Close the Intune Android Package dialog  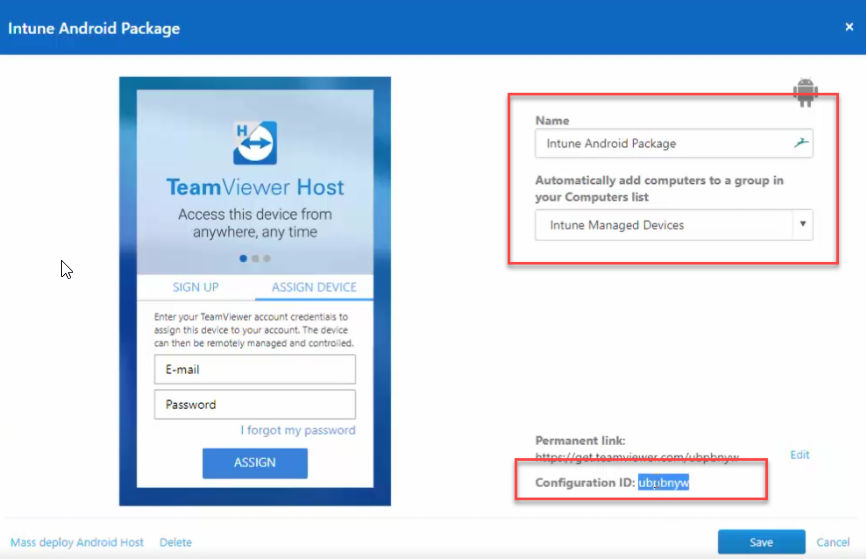[849, 27]
